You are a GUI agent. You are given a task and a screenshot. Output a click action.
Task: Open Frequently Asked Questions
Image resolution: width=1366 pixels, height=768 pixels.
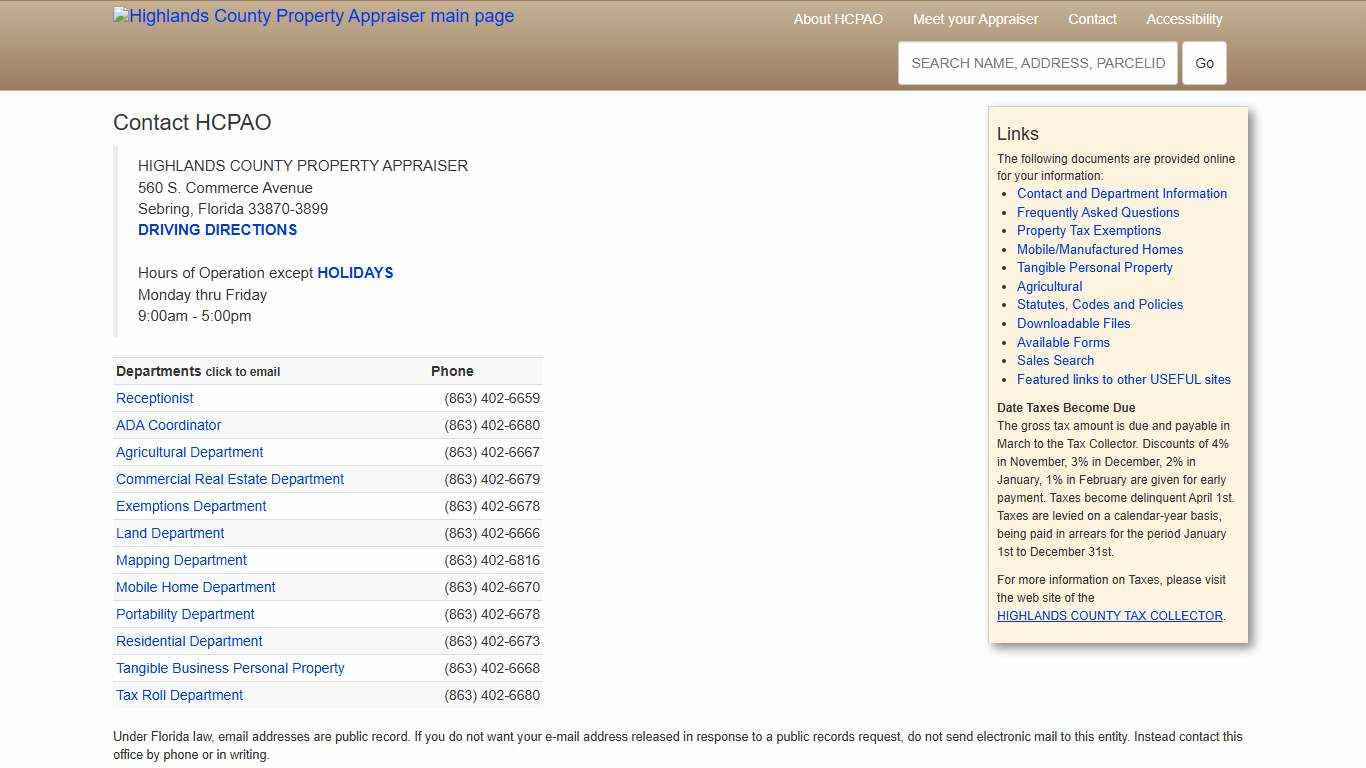point(1098,212)
